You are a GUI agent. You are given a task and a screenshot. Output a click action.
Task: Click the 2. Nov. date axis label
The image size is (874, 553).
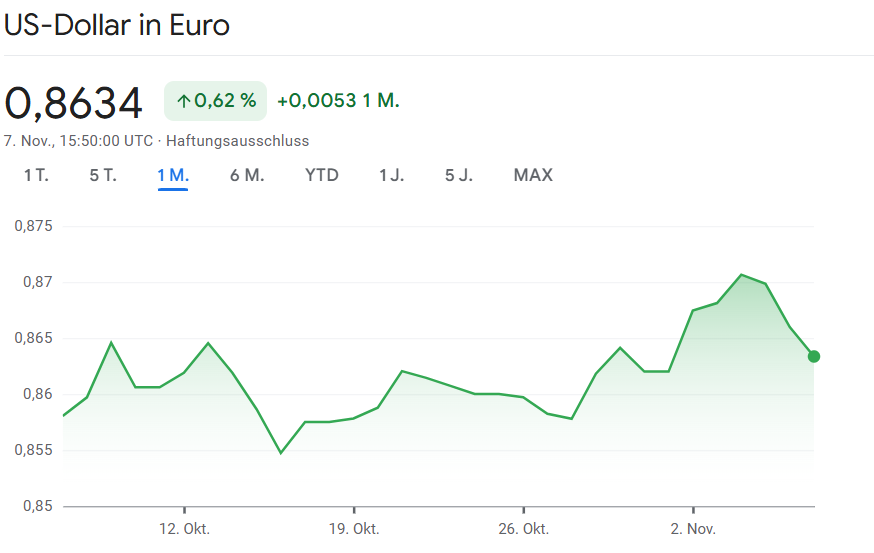click(x=693, y=528)
